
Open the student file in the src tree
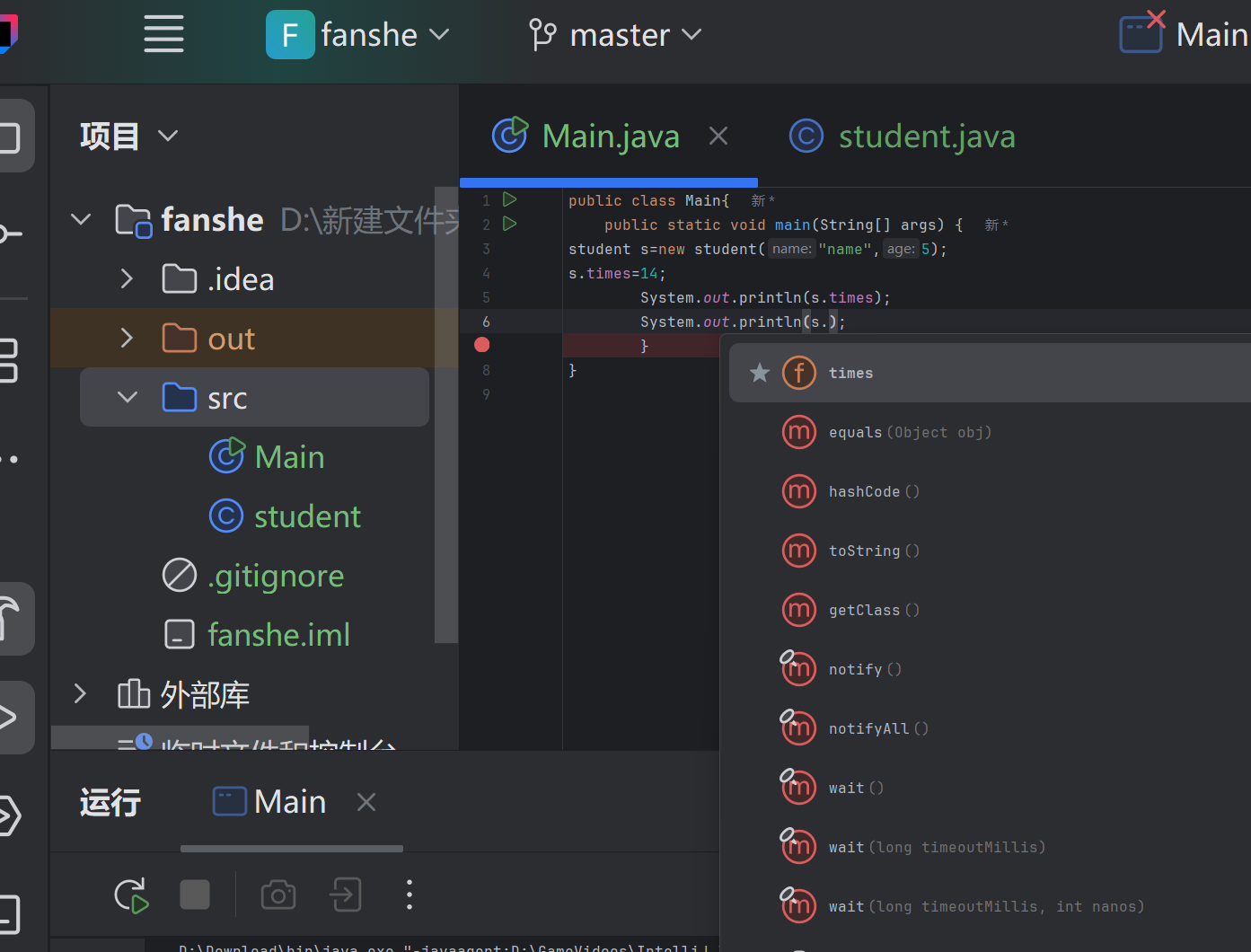click(x=307, y=516)
